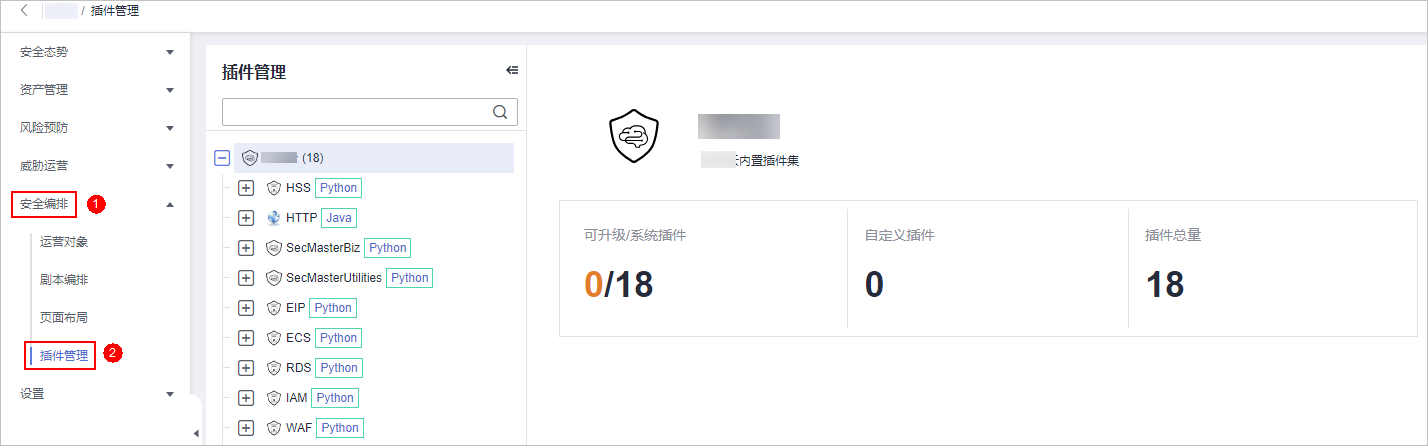
Task: Select the HSS plugin shield icon
Action: (x=274, y=188)
